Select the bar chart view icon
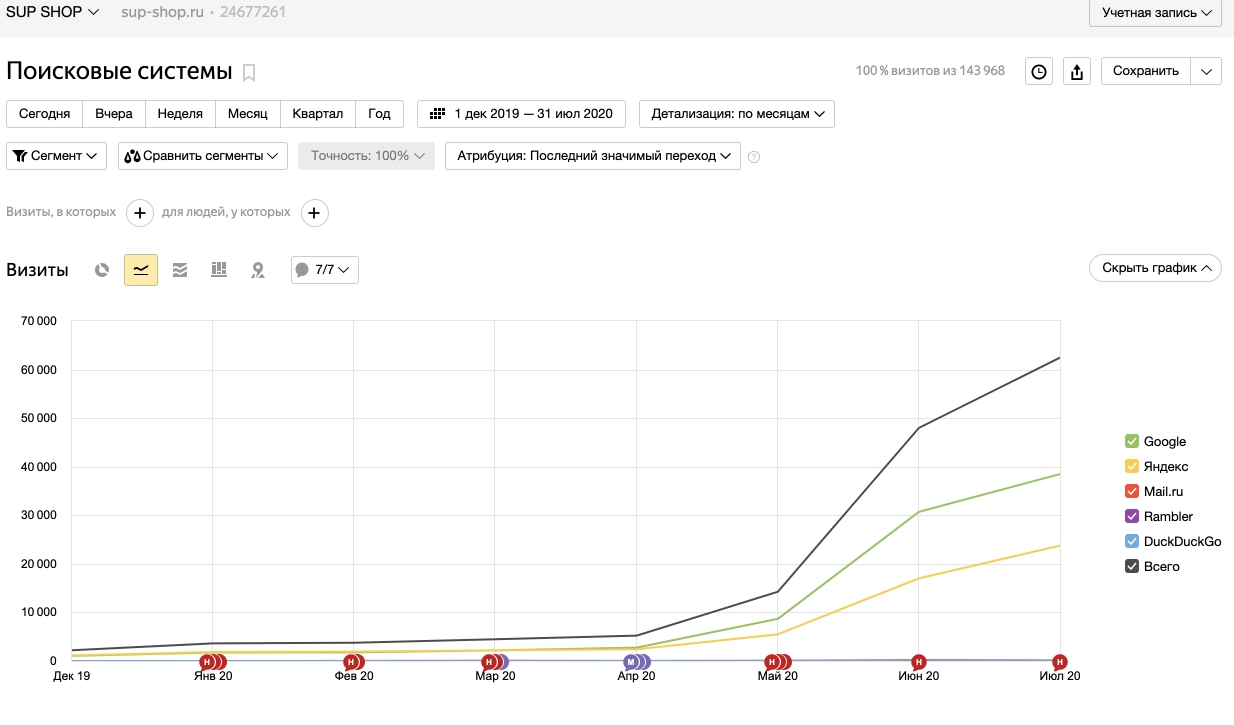The width and height of the screenshot is (1234, 725). [219, 270]
